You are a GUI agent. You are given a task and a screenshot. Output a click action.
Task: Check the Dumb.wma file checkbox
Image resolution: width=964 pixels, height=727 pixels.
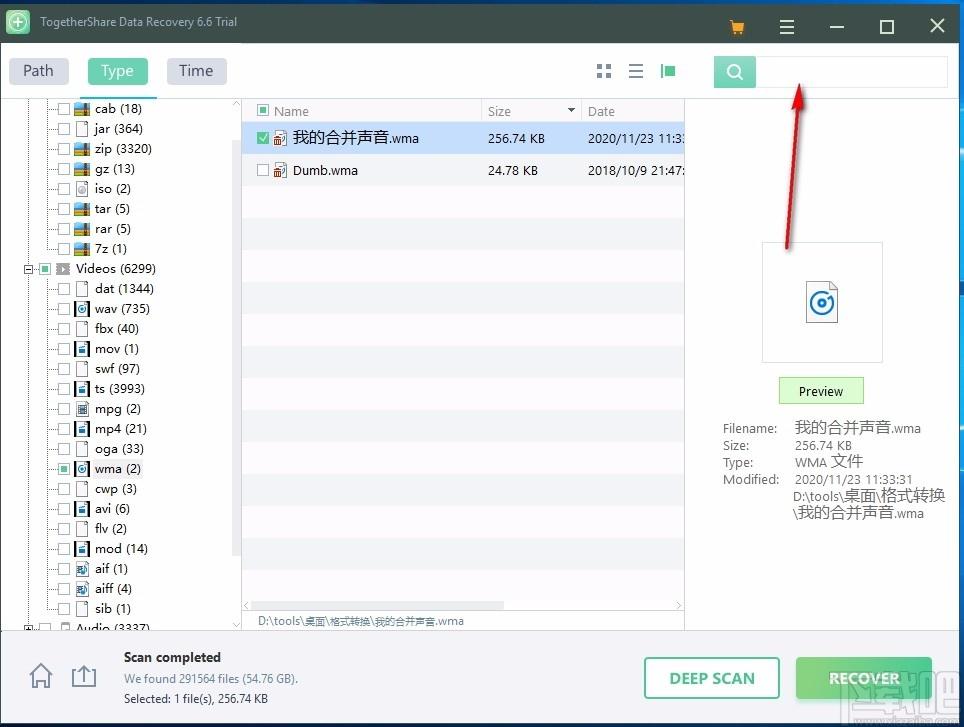click(263, 170)
